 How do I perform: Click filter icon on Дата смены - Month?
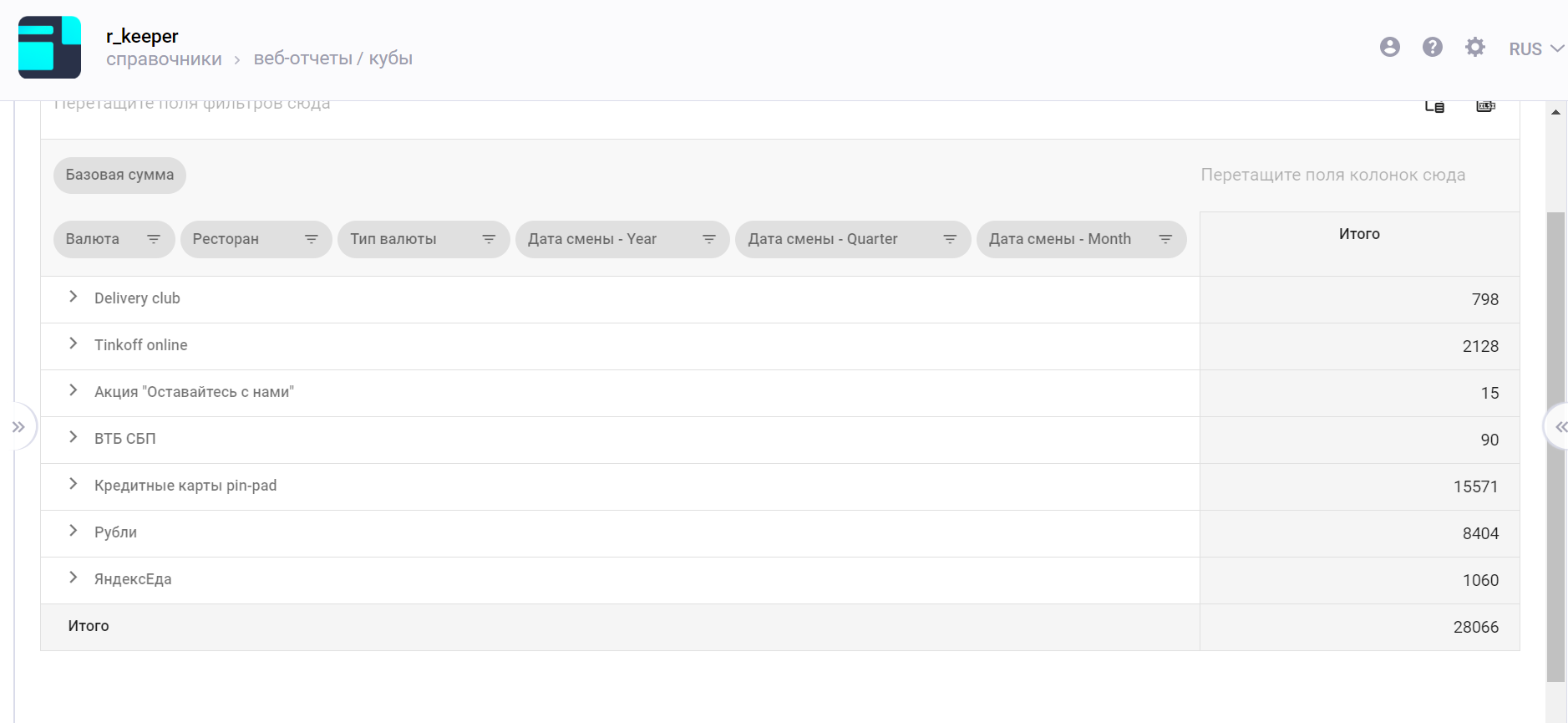pos(1165,239)
